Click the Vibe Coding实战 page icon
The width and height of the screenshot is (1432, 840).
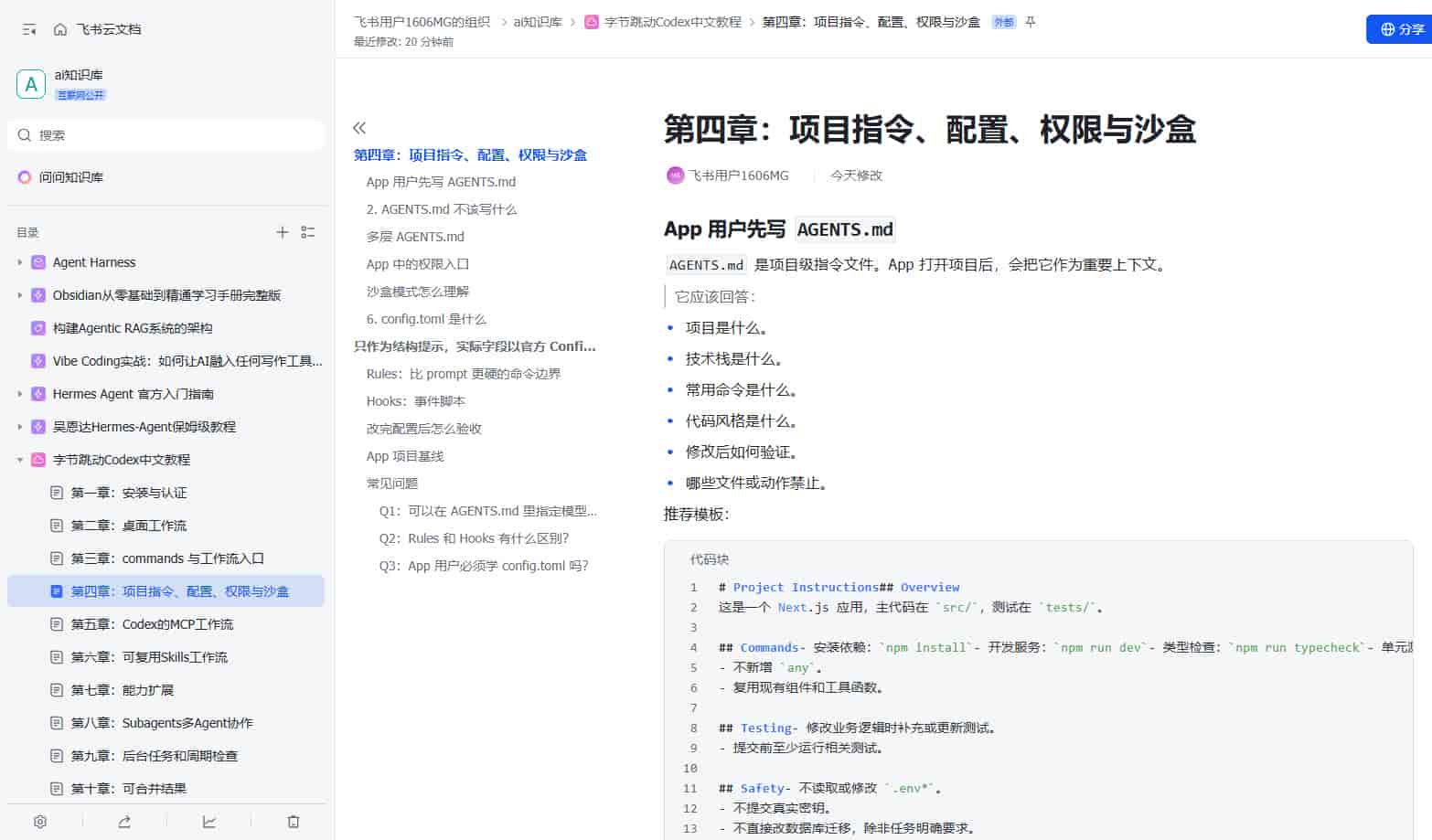[38, 361]
